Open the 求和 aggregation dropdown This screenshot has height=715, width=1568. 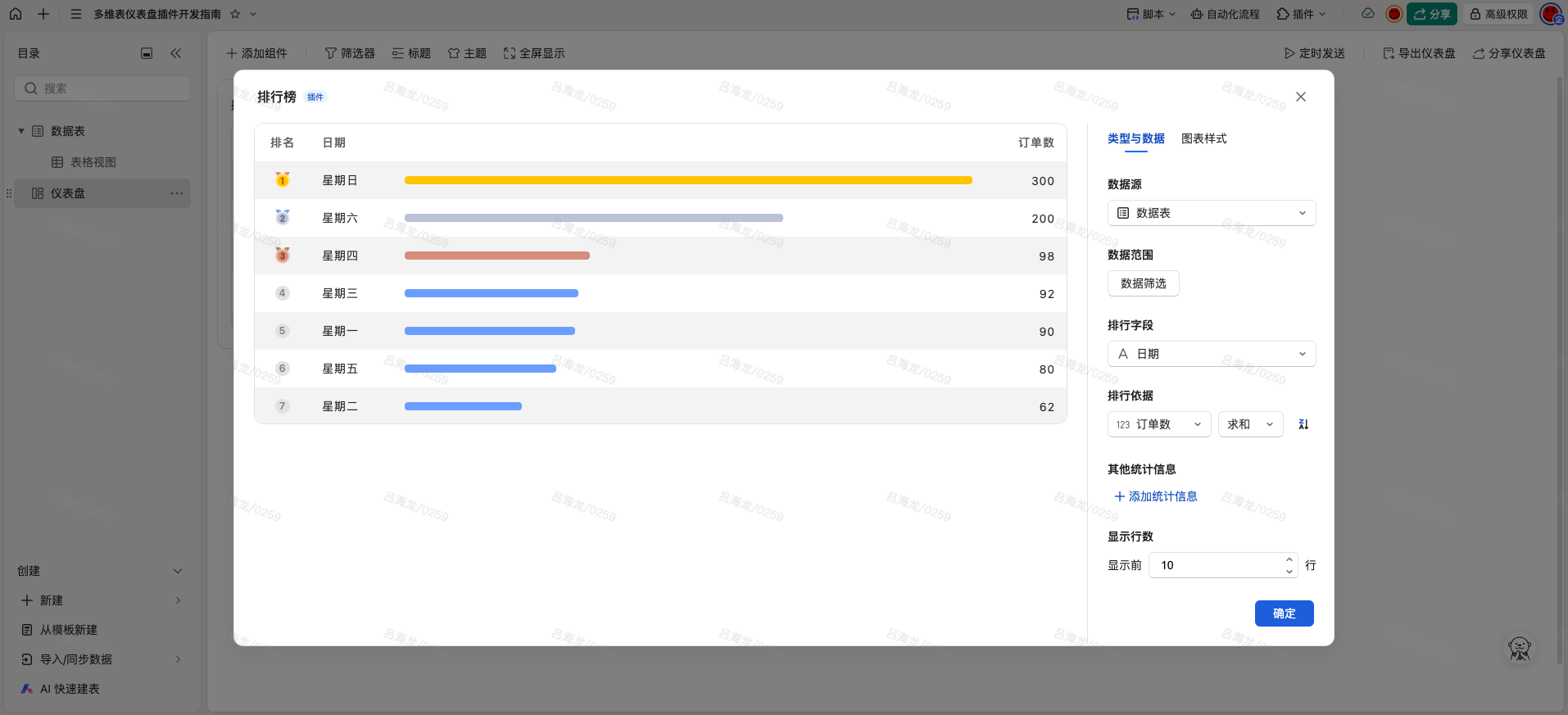pos(1250,424)
